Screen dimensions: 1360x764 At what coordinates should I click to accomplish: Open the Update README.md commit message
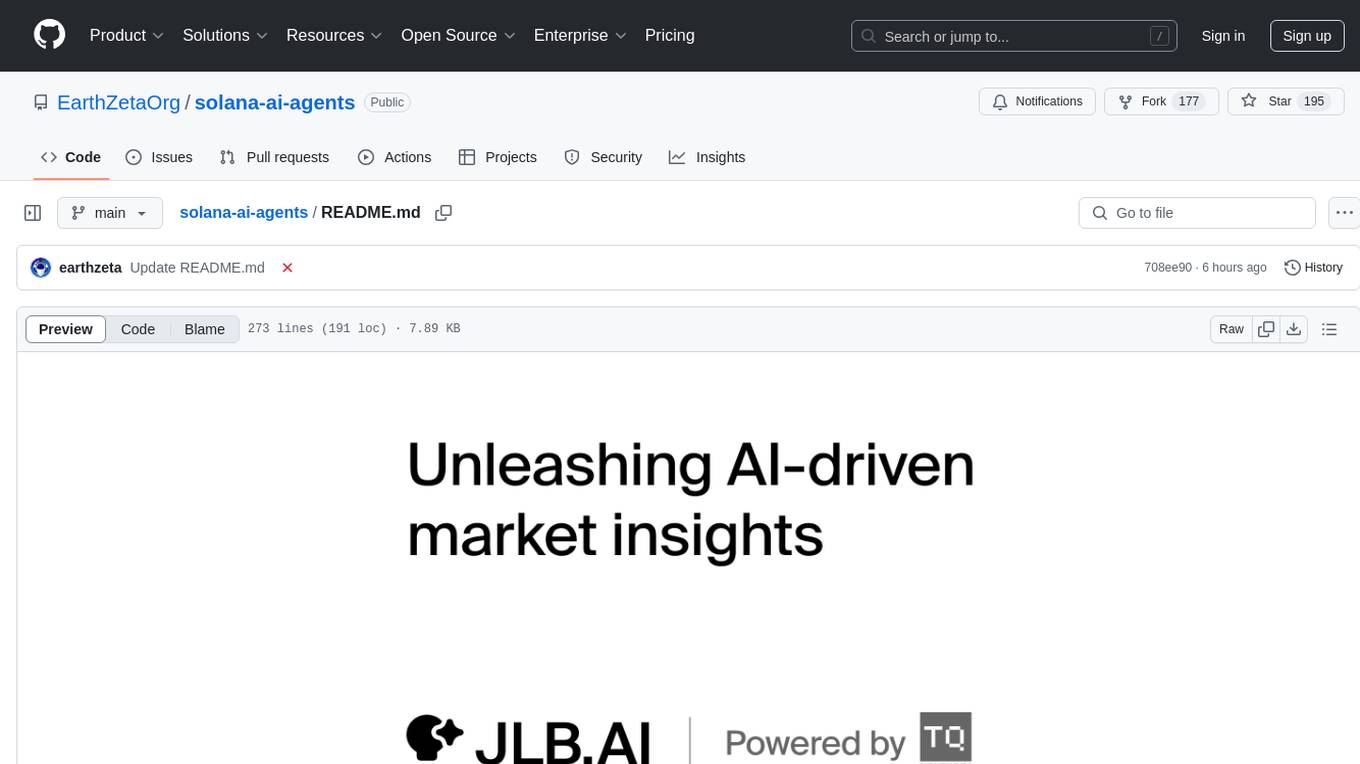pyautogui.click(x=197, y=268)
